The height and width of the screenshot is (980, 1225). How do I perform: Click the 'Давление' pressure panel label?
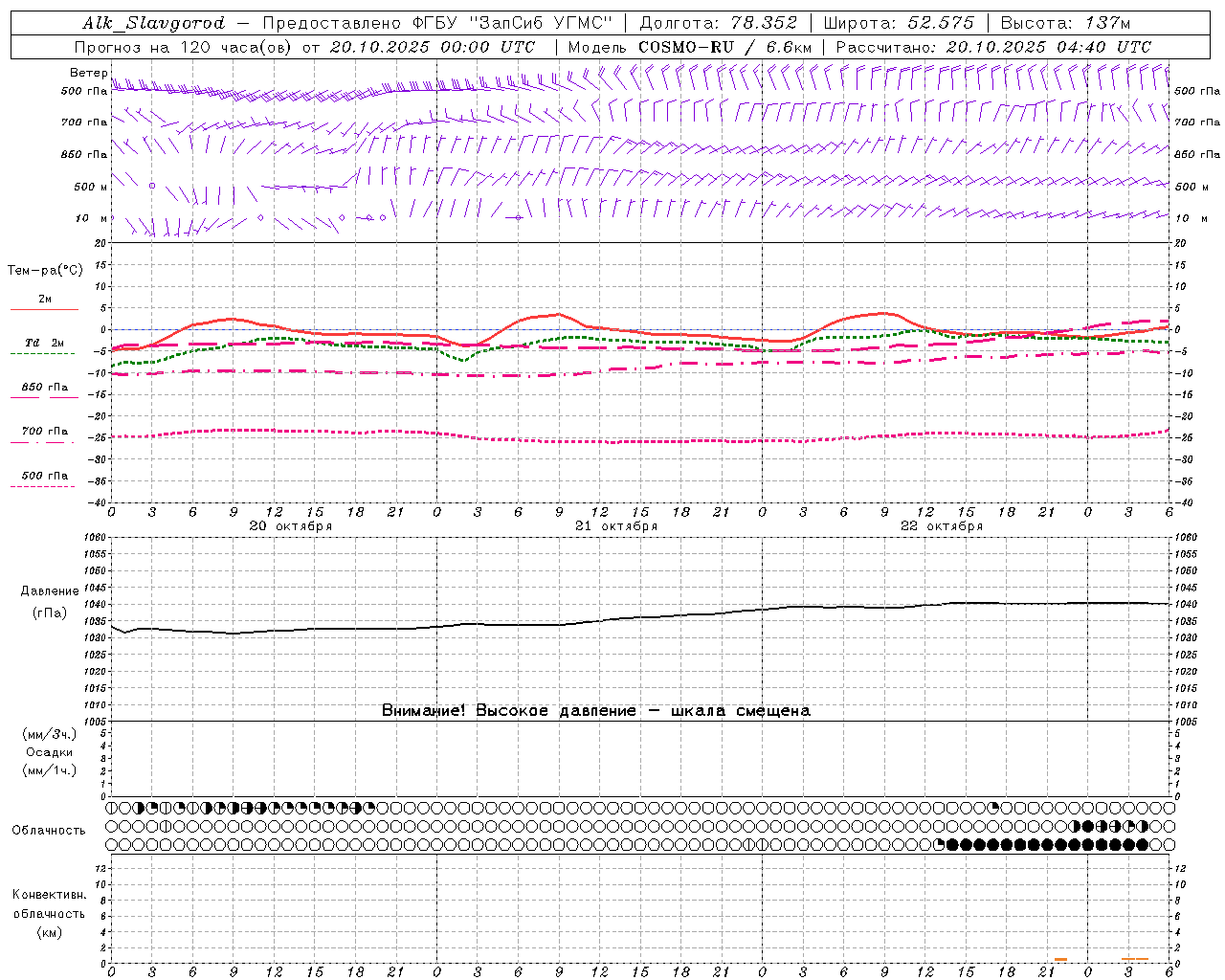pyautogui.click(x=50, y=591)
